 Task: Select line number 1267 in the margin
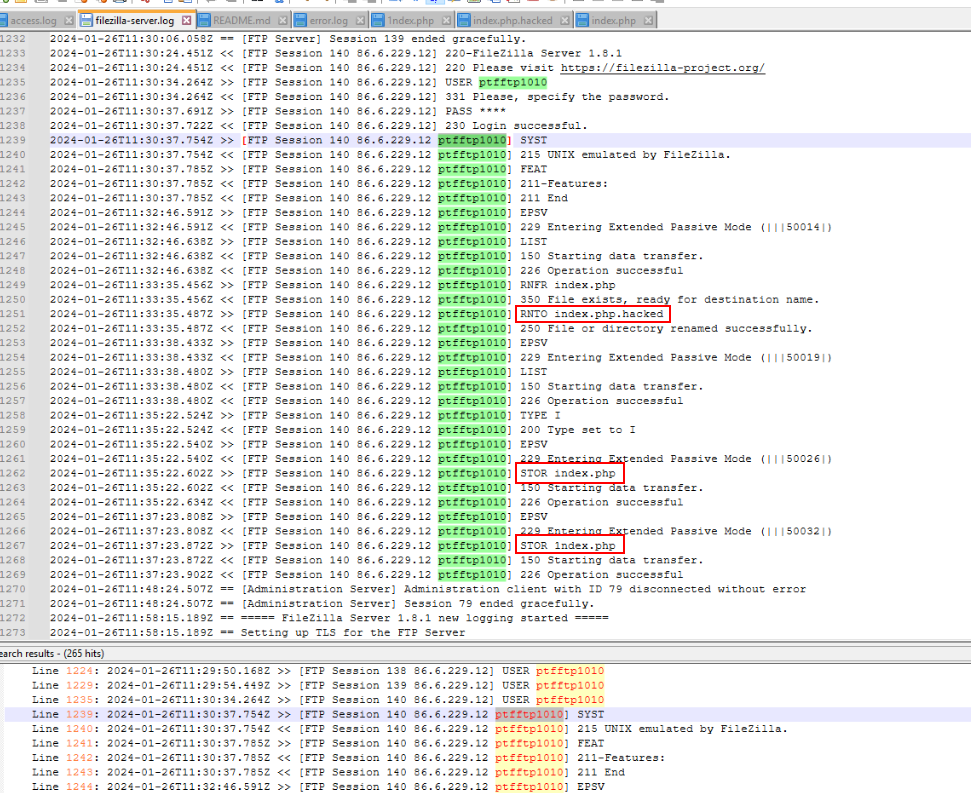tap(12, 546)
